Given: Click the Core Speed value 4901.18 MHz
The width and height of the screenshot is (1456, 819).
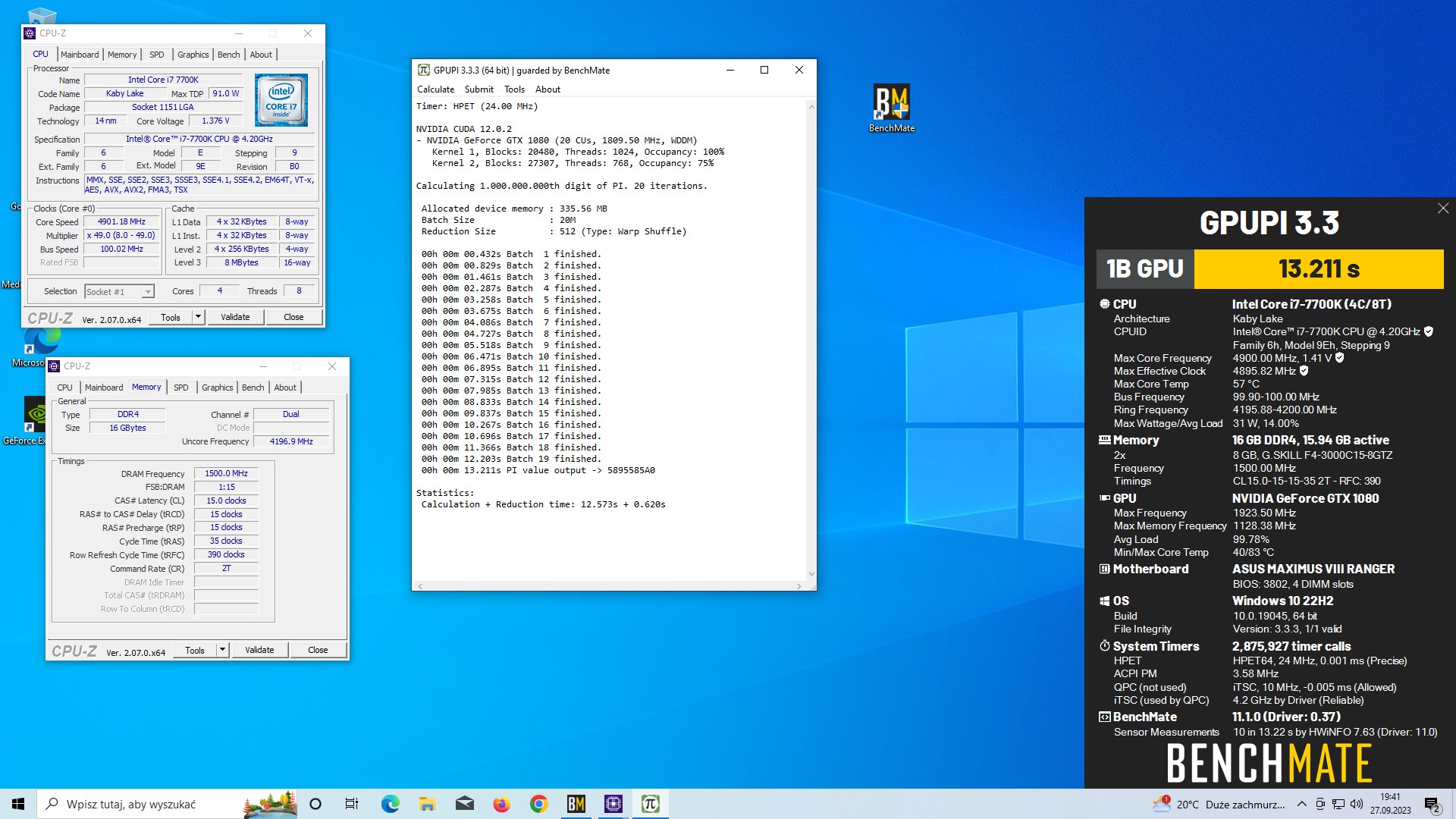Looking at the screenshot, I should (x=121, y=222).
